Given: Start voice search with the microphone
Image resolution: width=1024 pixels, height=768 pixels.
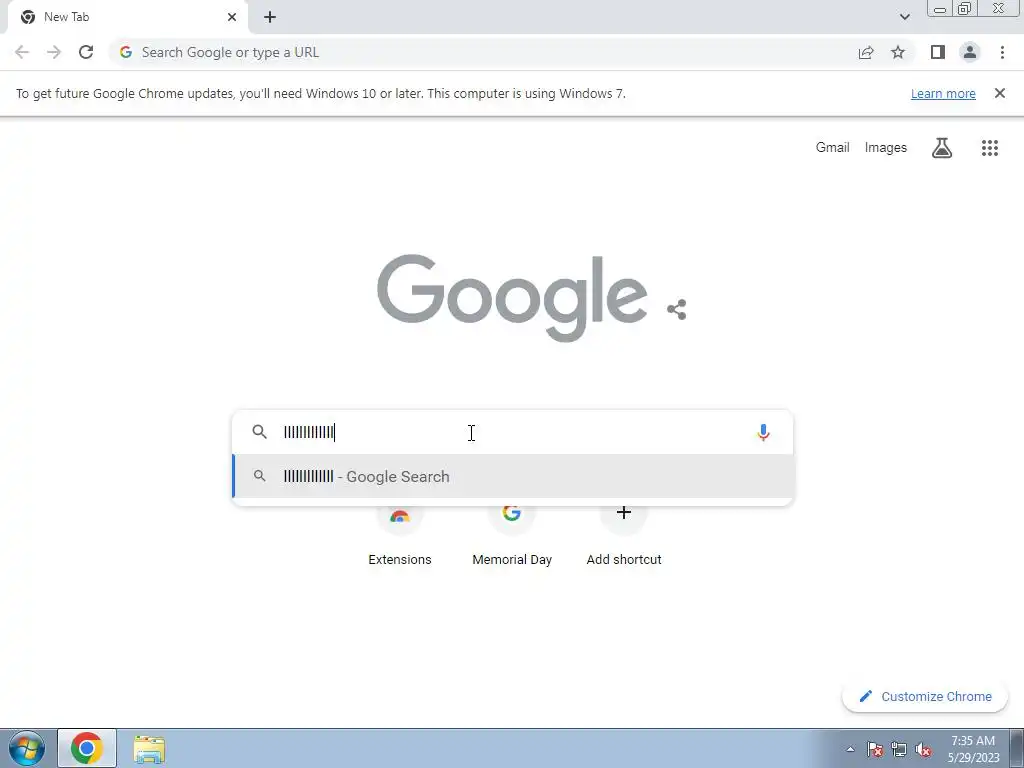Looking at the screenshot, I should pos(763,432).
